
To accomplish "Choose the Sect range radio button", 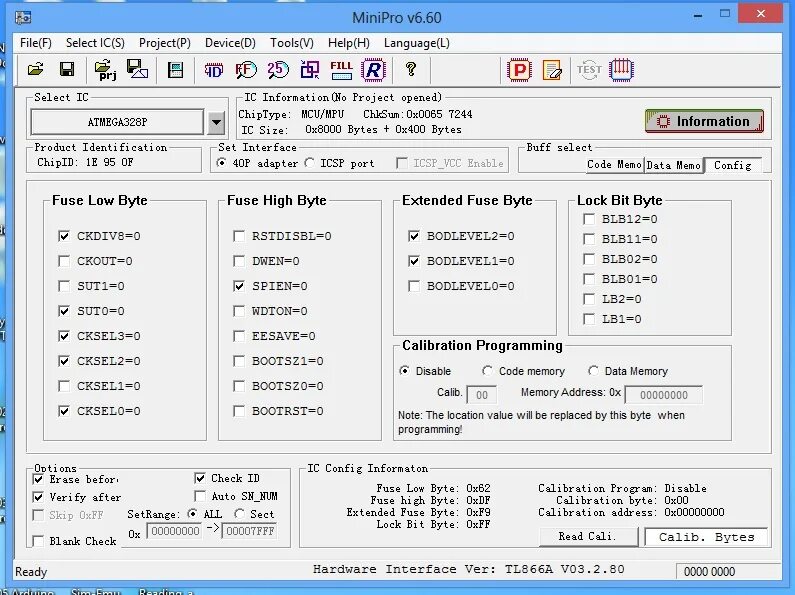I will [x=239, y=514].
